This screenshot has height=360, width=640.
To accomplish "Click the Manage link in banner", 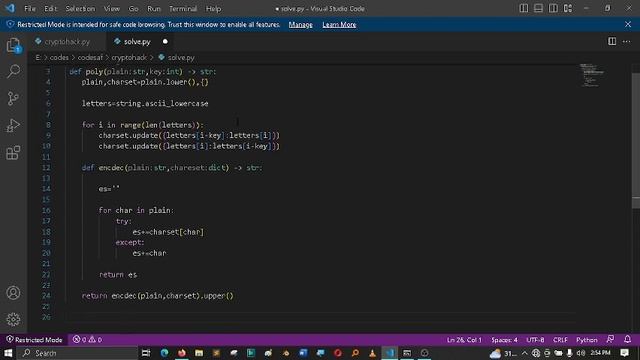I will pos(300,24).
